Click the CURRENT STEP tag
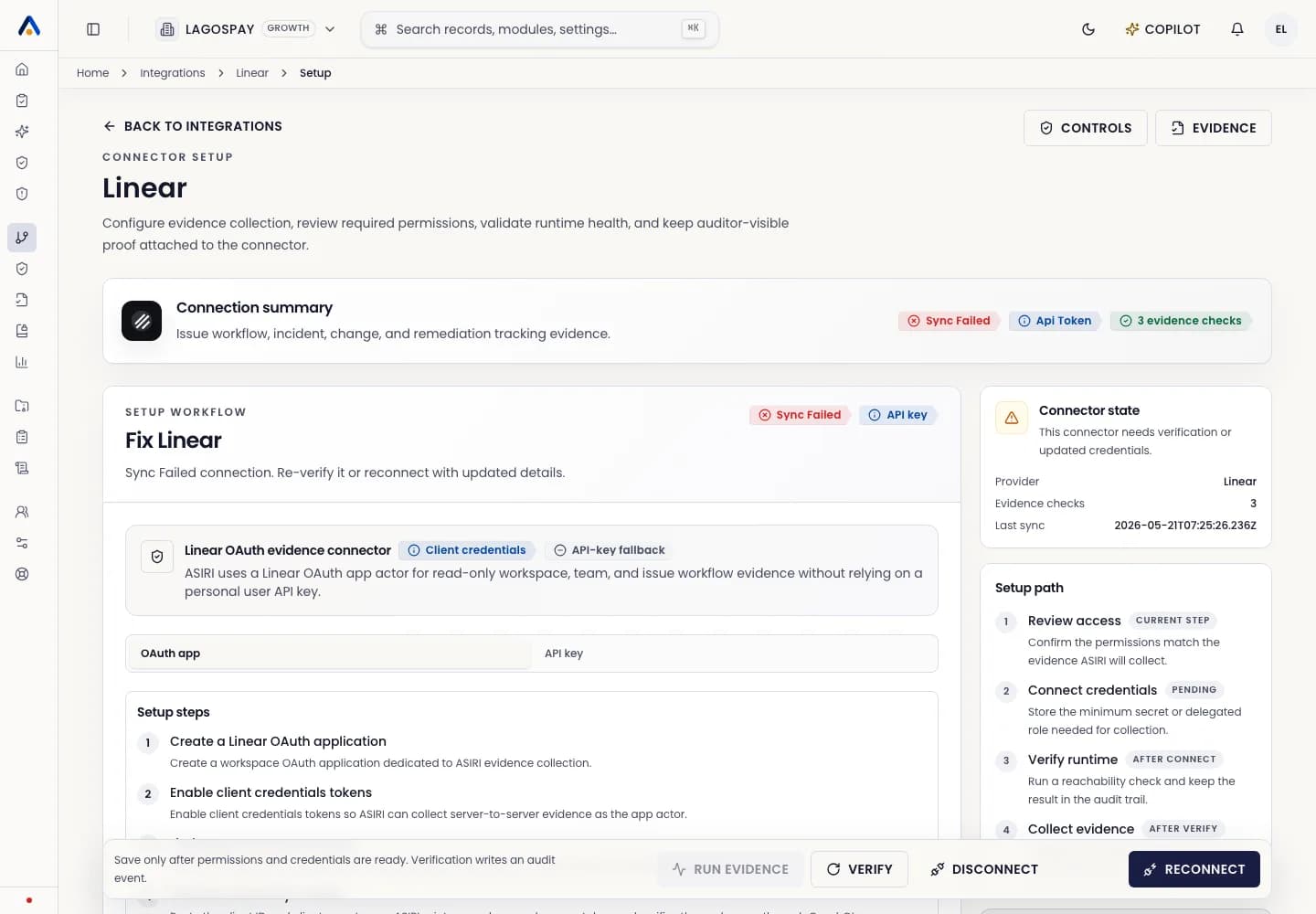 pyautogui.click(x=1173, y=621)
